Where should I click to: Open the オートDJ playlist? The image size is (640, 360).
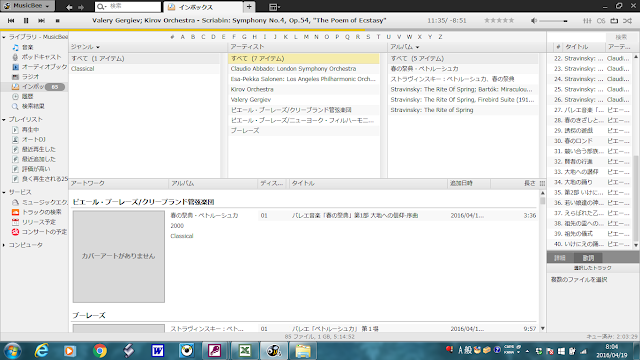click(33, 139)
